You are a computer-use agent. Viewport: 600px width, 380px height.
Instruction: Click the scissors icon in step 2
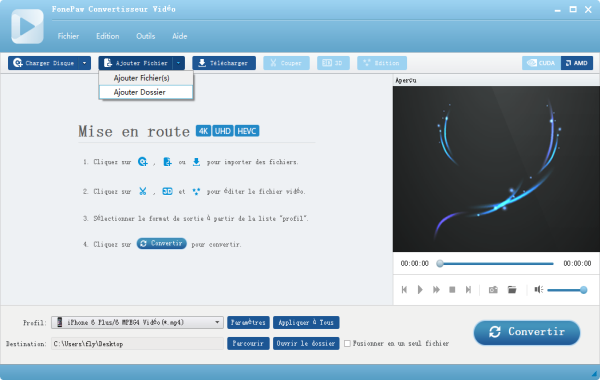pos(143,191)
